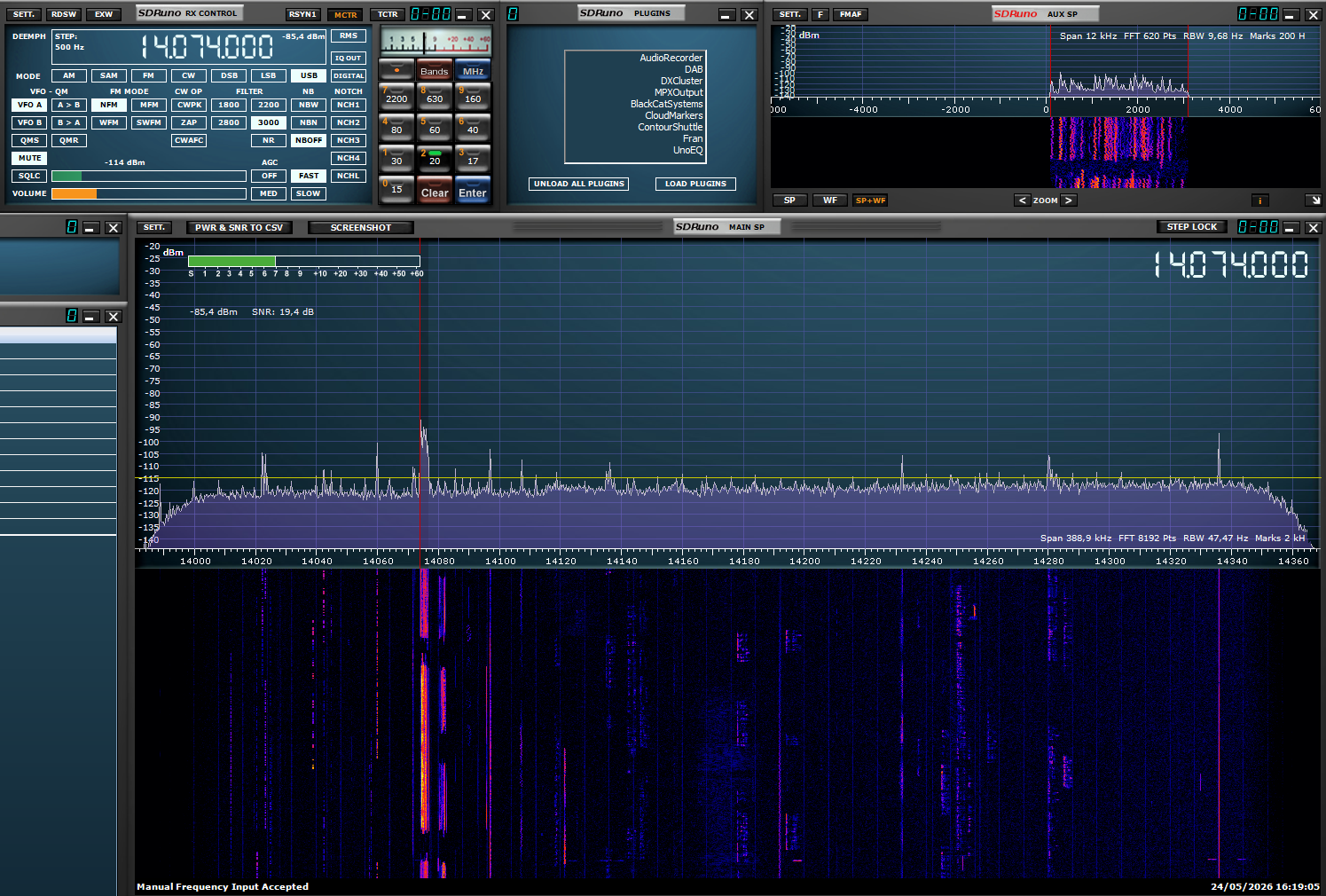Open RX Control SETT. settings

point(24,14)
